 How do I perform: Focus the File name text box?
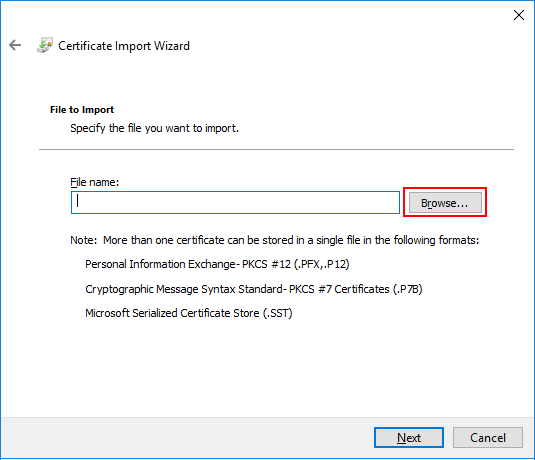pos(235,202)
